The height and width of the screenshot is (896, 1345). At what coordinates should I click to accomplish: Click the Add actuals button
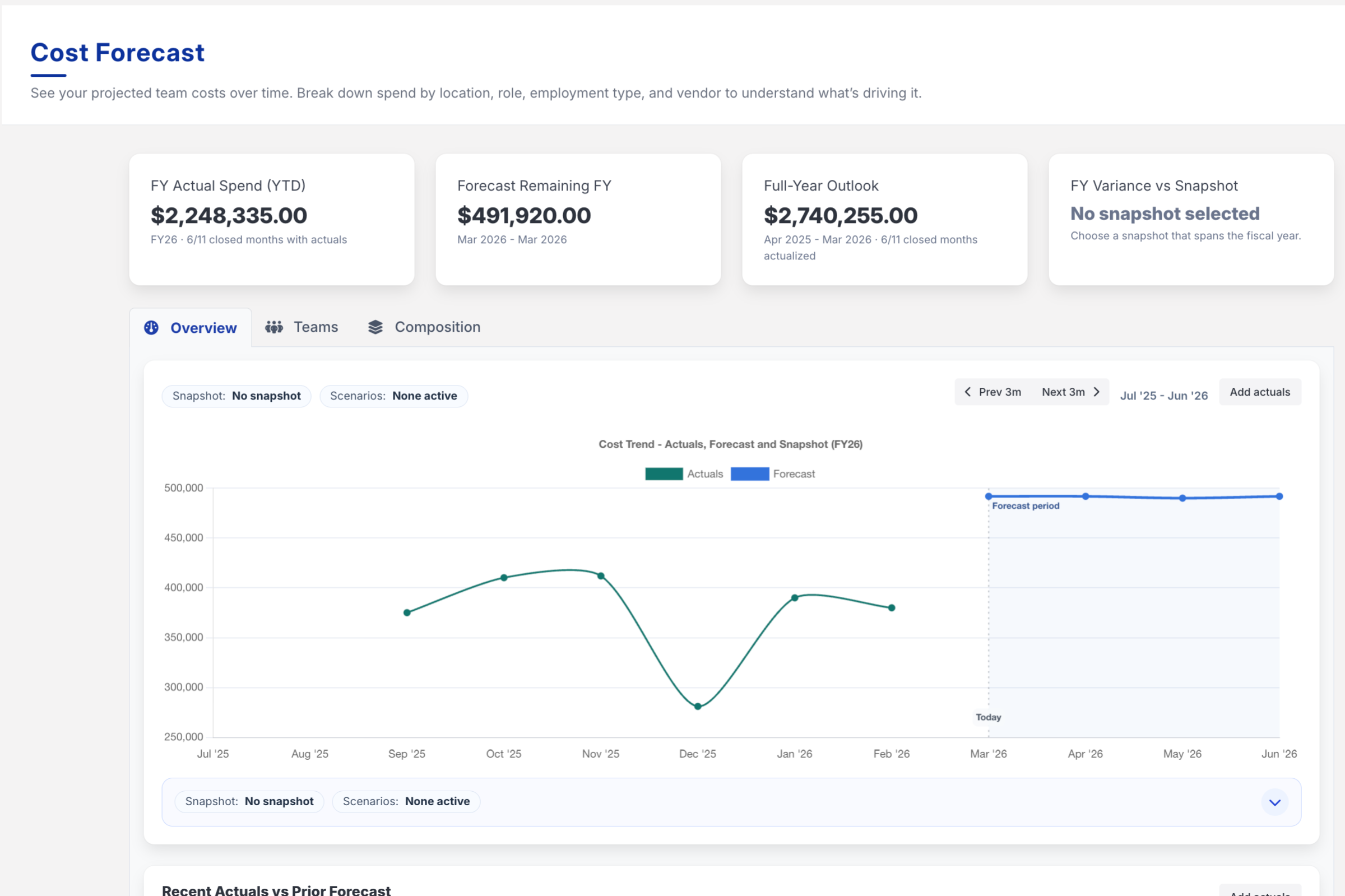click(1260, 392)
